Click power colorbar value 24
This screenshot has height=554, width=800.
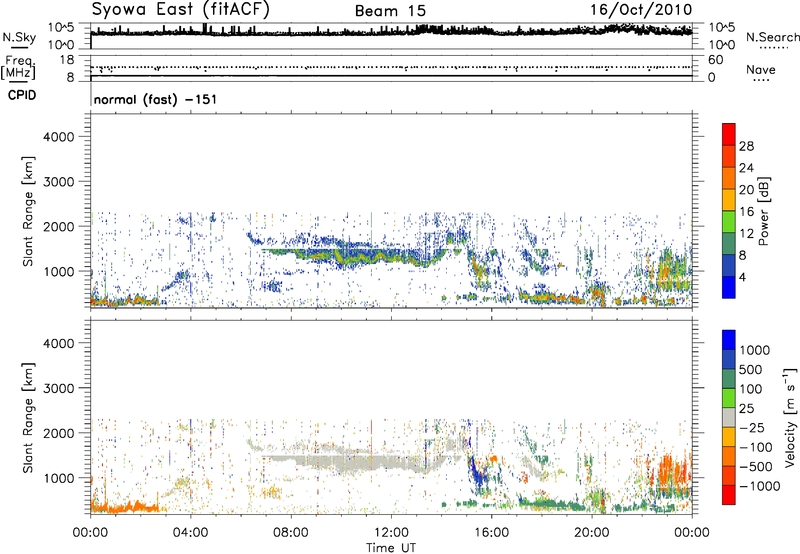746,168
